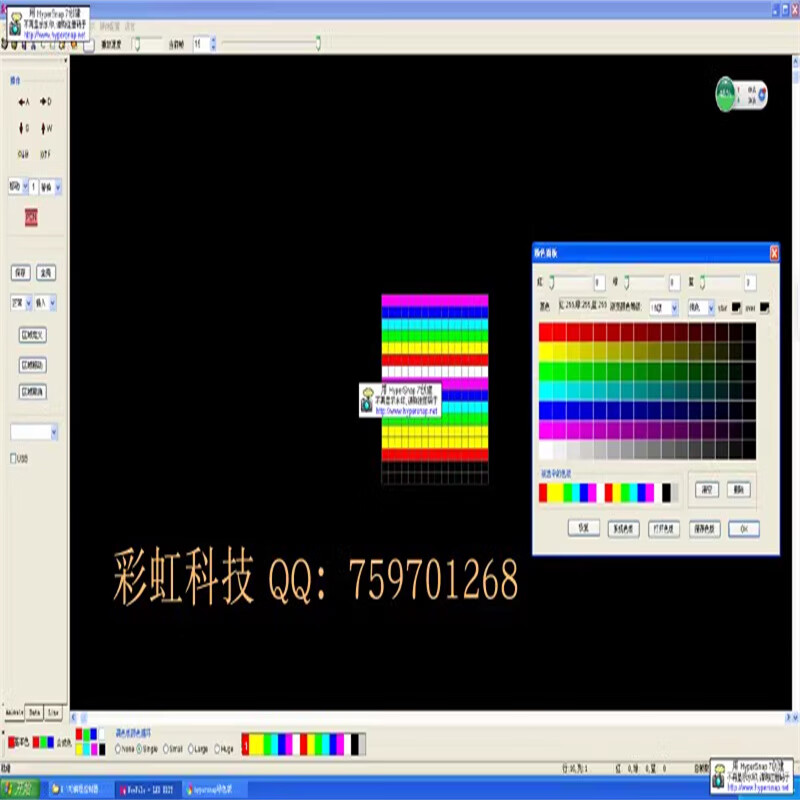The image size is (800, 800).
Task: Click the blue value field in color dialog
Action: (x=749, y=282)
